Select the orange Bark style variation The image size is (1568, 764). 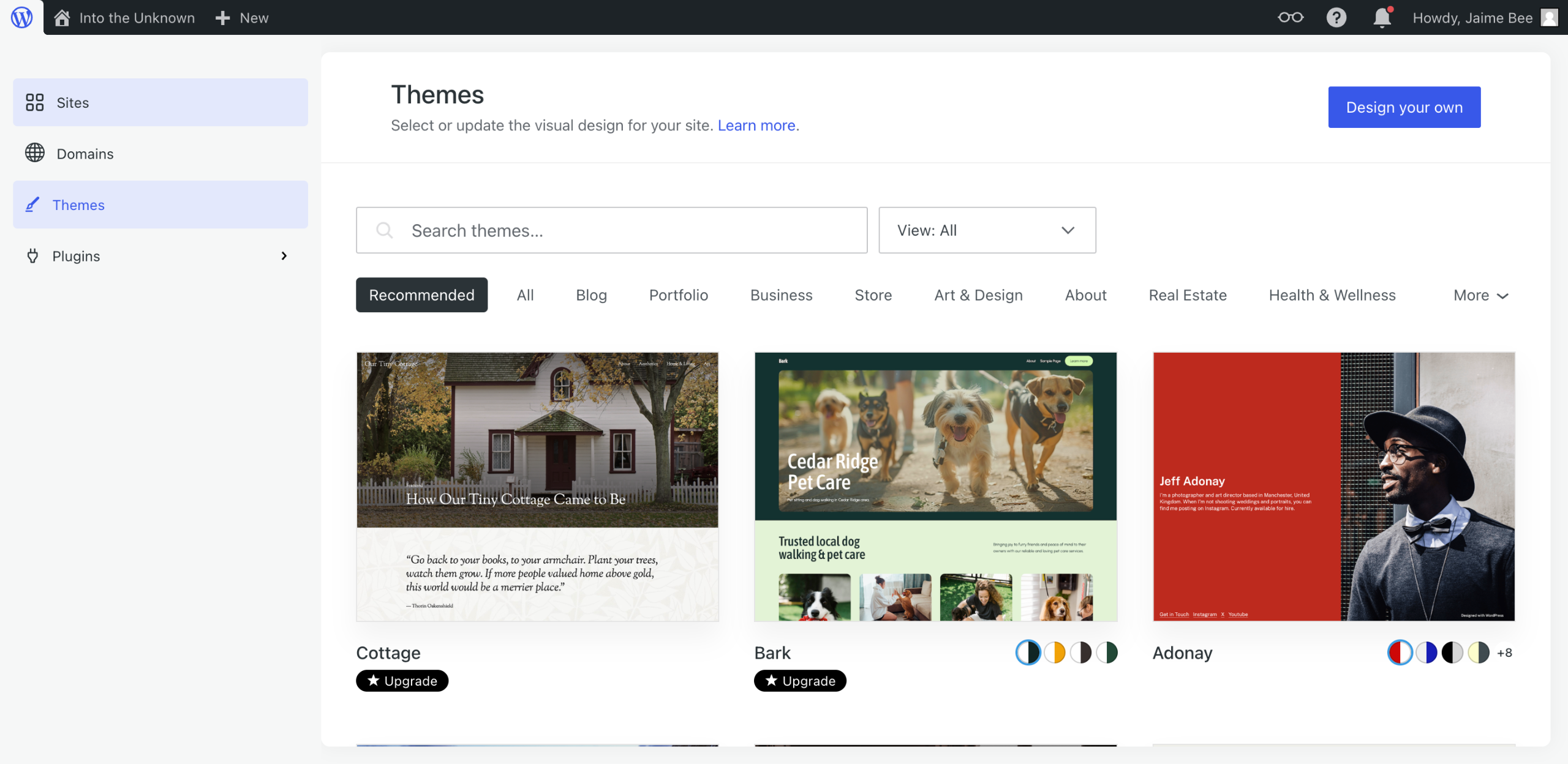click(x=1054, y=653)
